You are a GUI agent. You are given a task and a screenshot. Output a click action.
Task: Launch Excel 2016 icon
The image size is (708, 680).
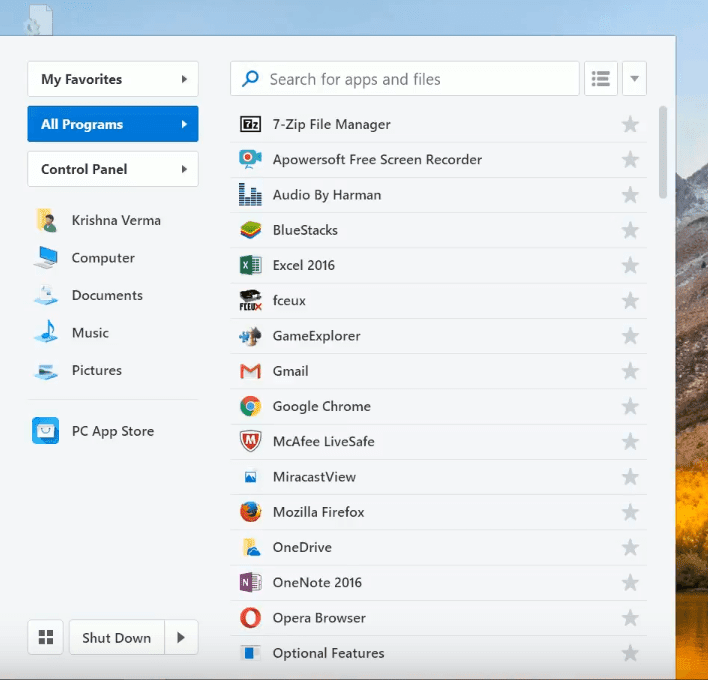[x=250, y=265]
